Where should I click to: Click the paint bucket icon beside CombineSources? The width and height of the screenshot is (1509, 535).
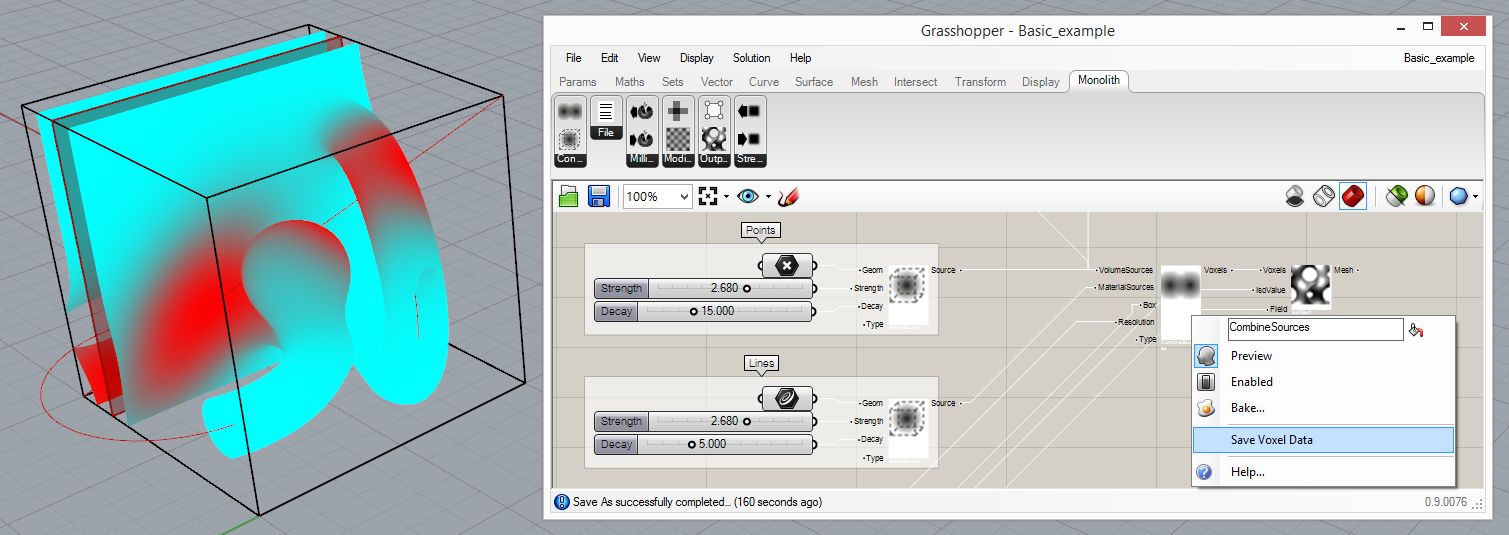[1415, 329]
